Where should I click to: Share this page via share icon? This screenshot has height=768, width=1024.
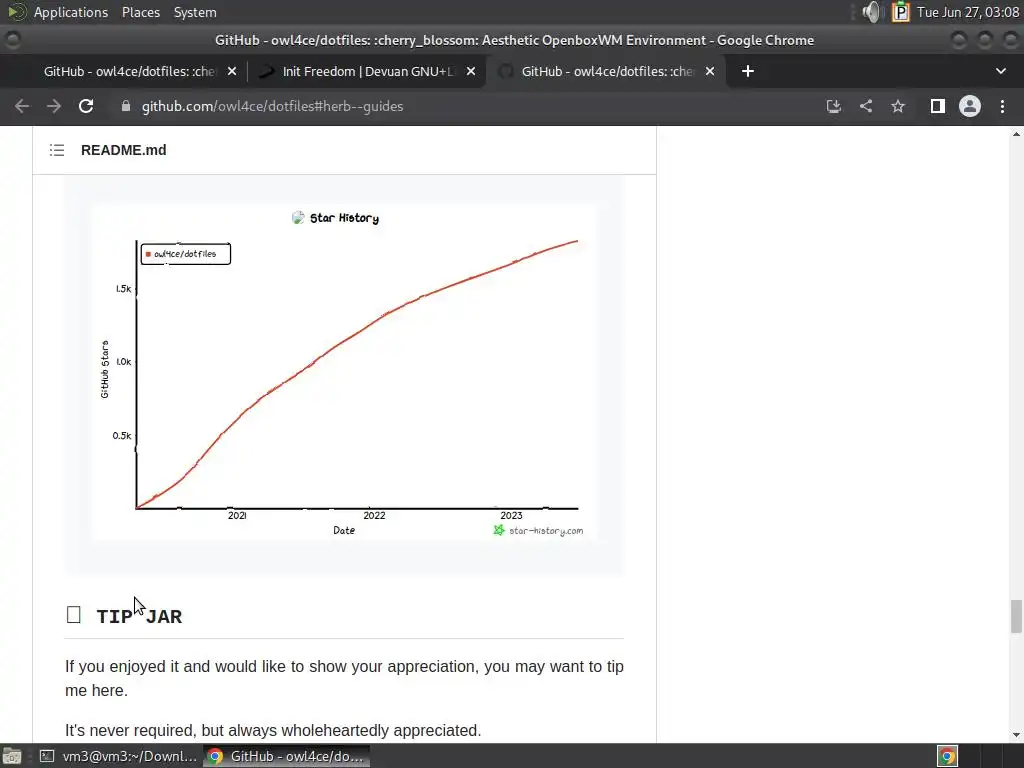(x=866, y=106)
